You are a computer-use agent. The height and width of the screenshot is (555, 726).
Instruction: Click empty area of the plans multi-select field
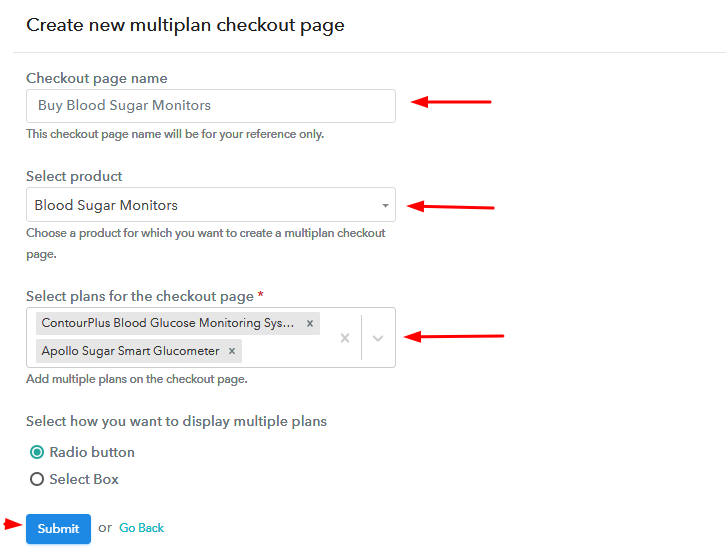click(x=290, y=351)
